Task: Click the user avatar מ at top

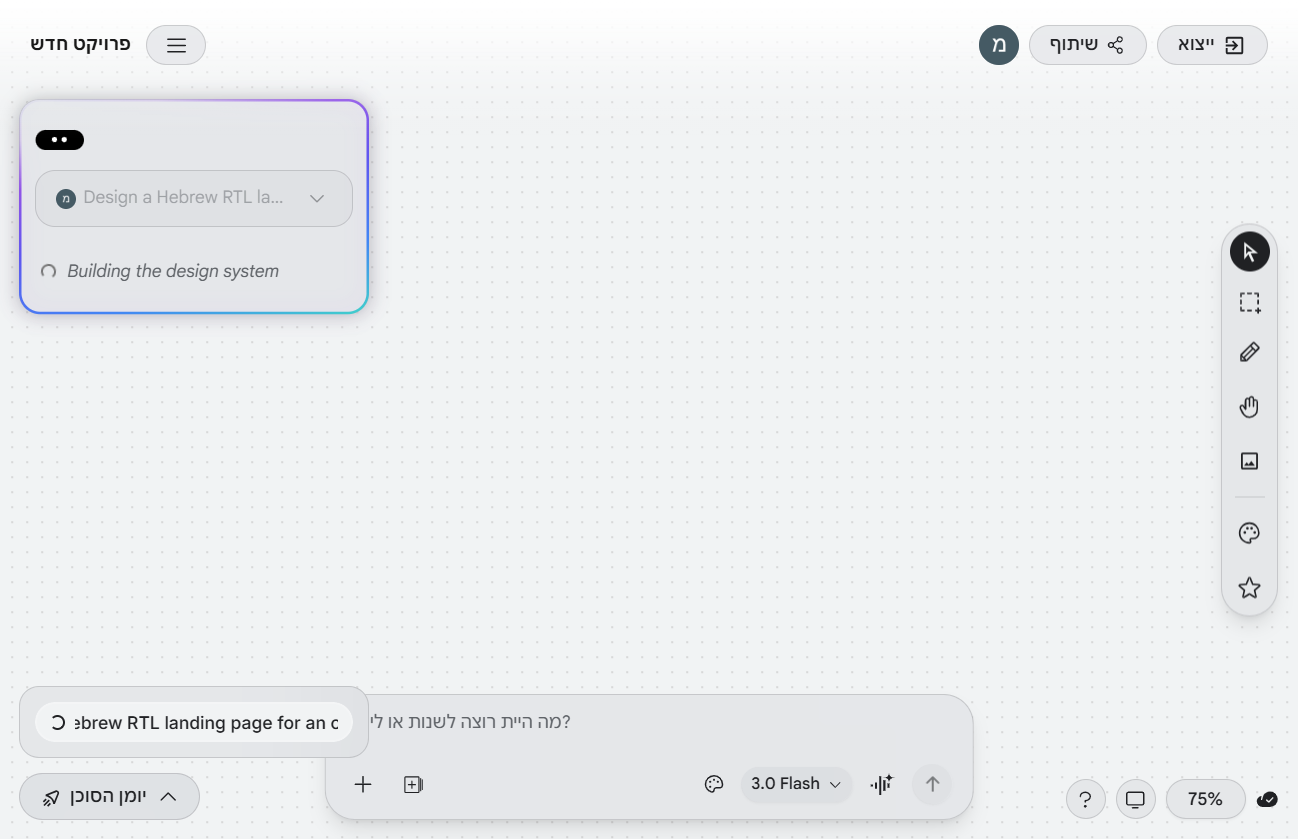Action: click(x=998, y=45)
